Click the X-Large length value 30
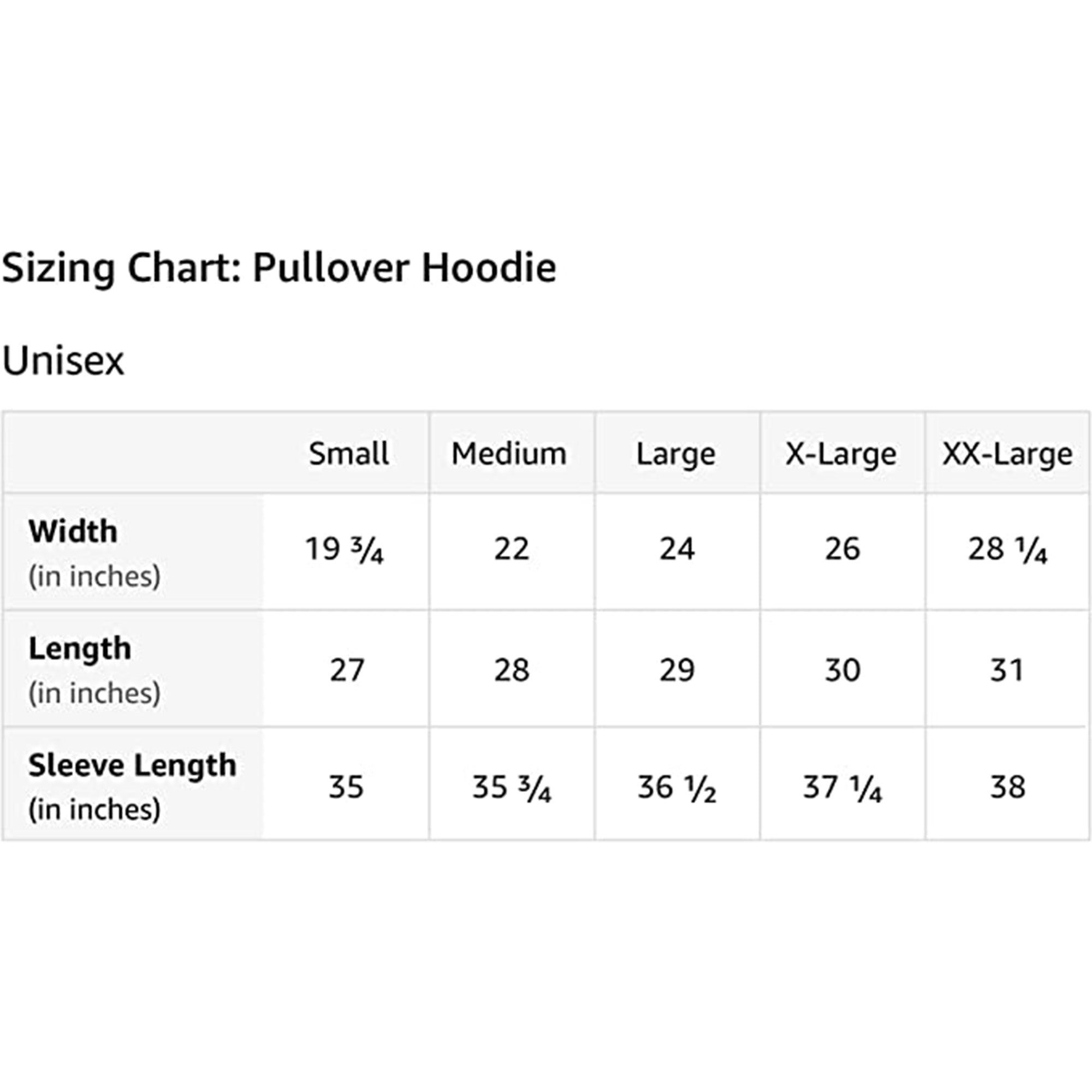The height and width of the screenshot is (1092, 1092). pyautogui.click(x=842, y=670)
